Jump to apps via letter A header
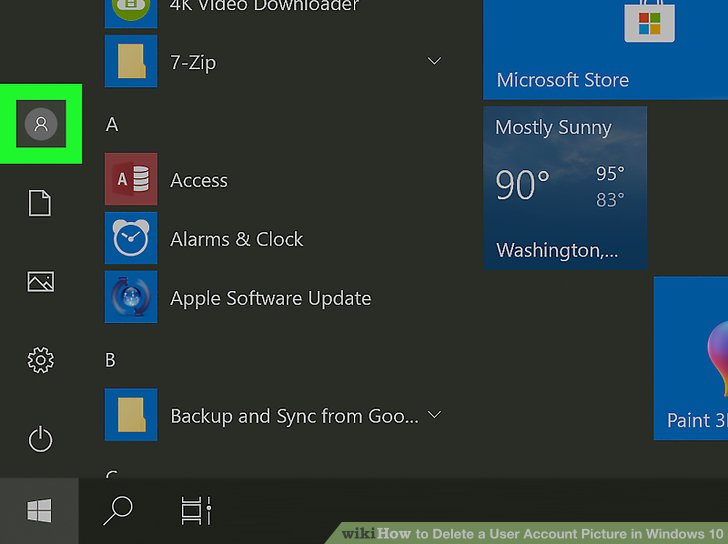This screenshot has width=728, height=544. [112, 124]
